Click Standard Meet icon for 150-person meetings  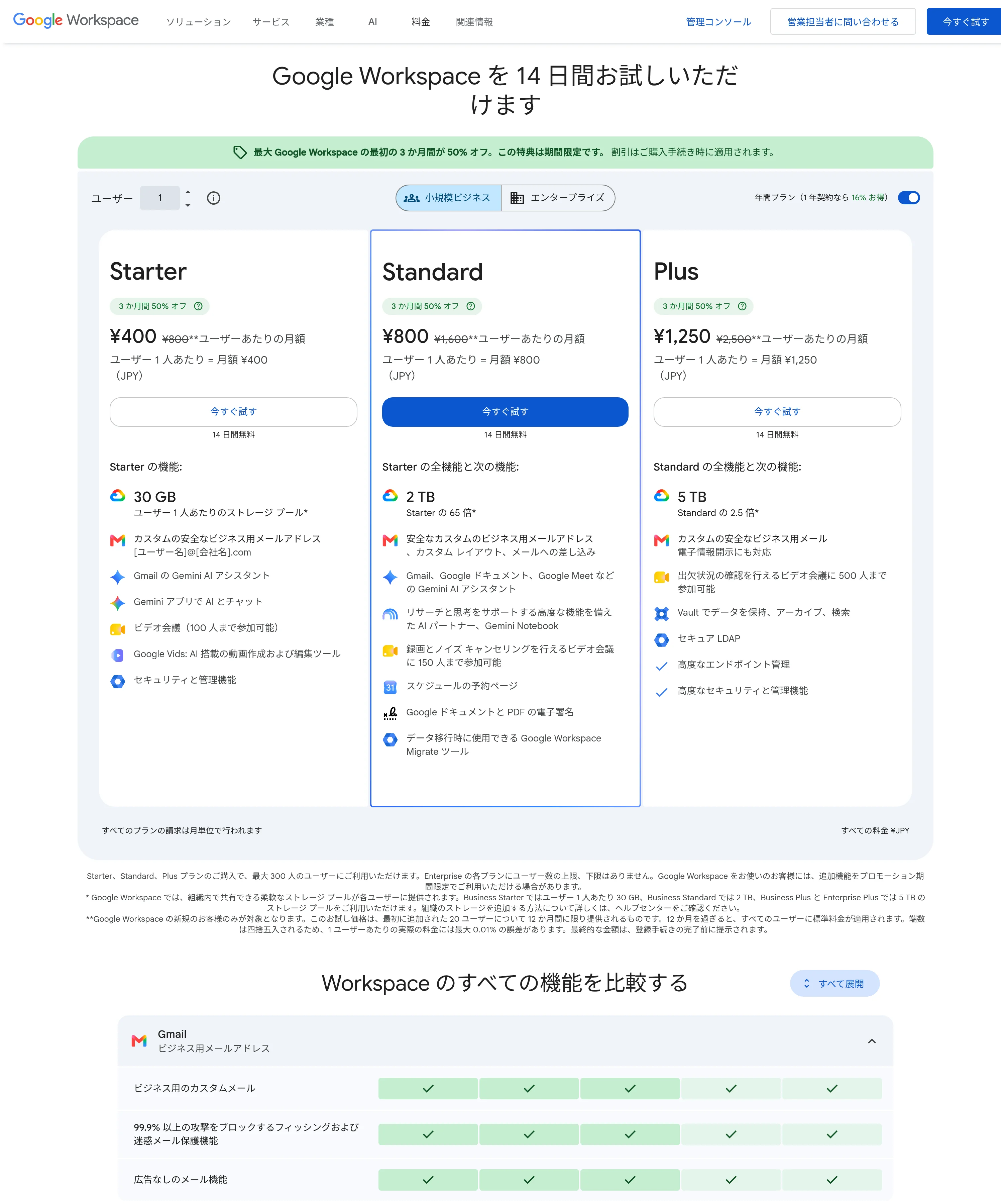(390, 651)
